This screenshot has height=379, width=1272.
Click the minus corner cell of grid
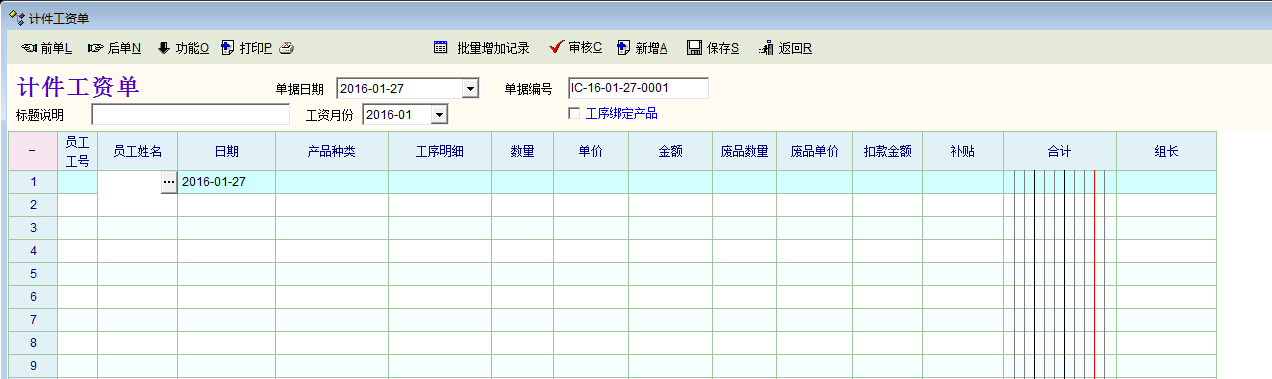coord(32,151)
